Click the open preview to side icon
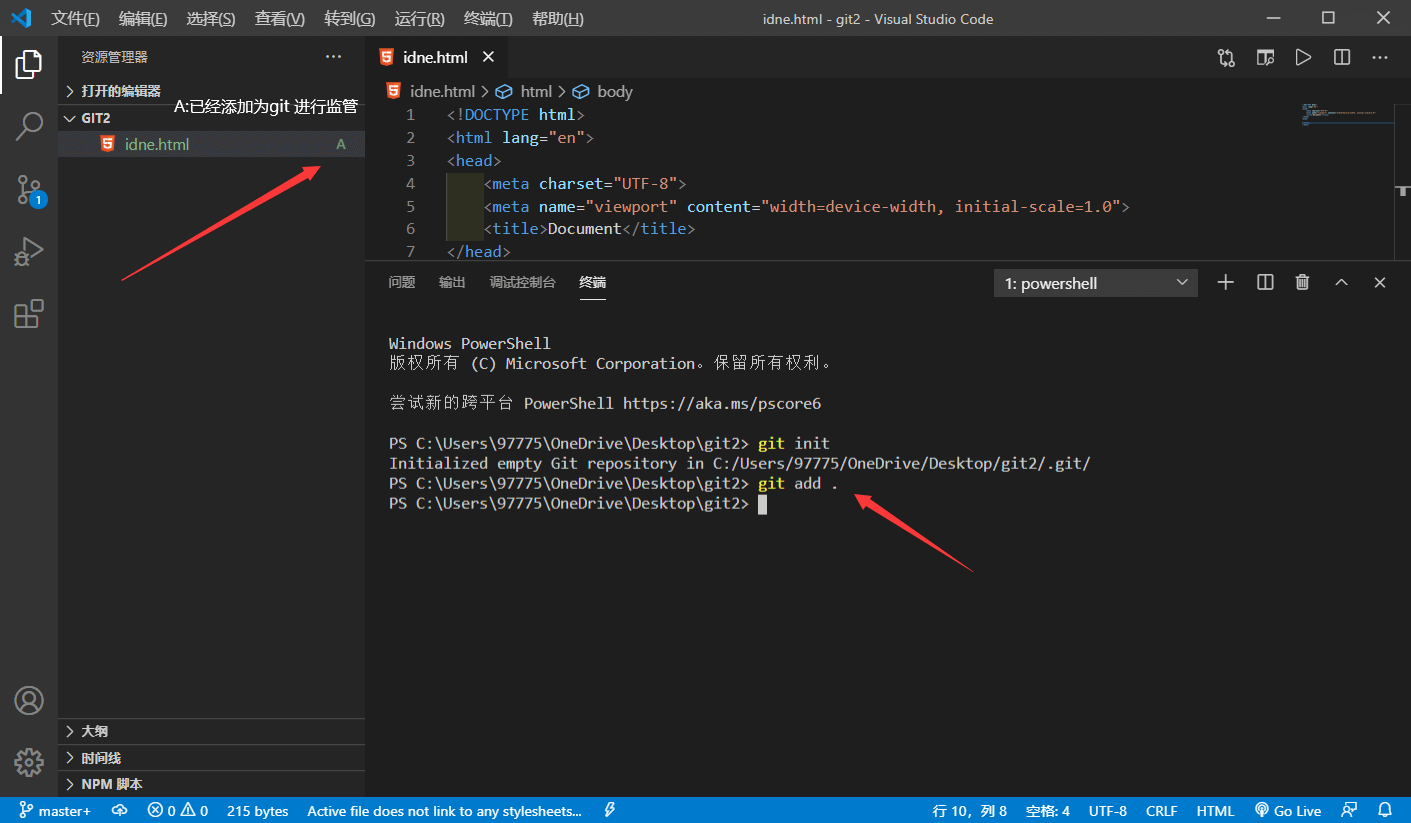The image size is (1411, 823). click(x=1265, y=57)
